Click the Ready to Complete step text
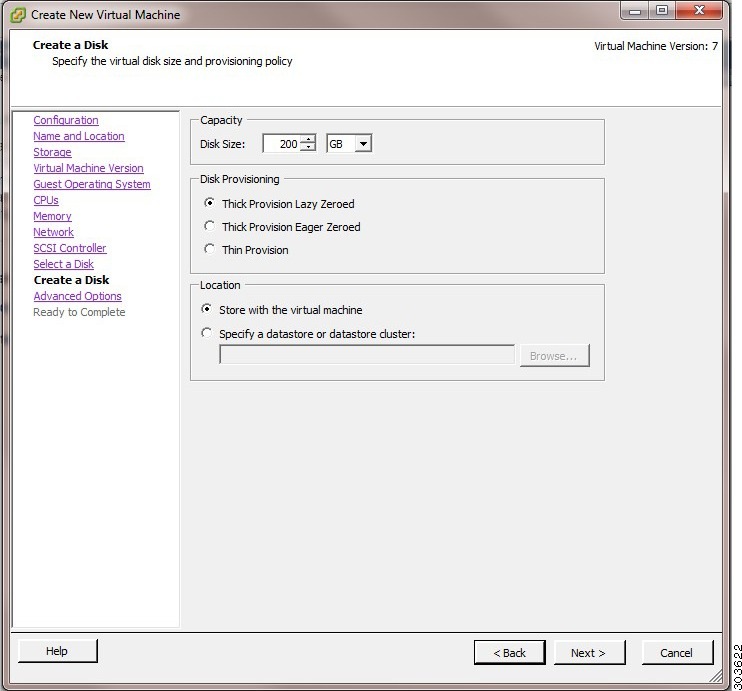742x691 pixels. (x=79, y=312)
